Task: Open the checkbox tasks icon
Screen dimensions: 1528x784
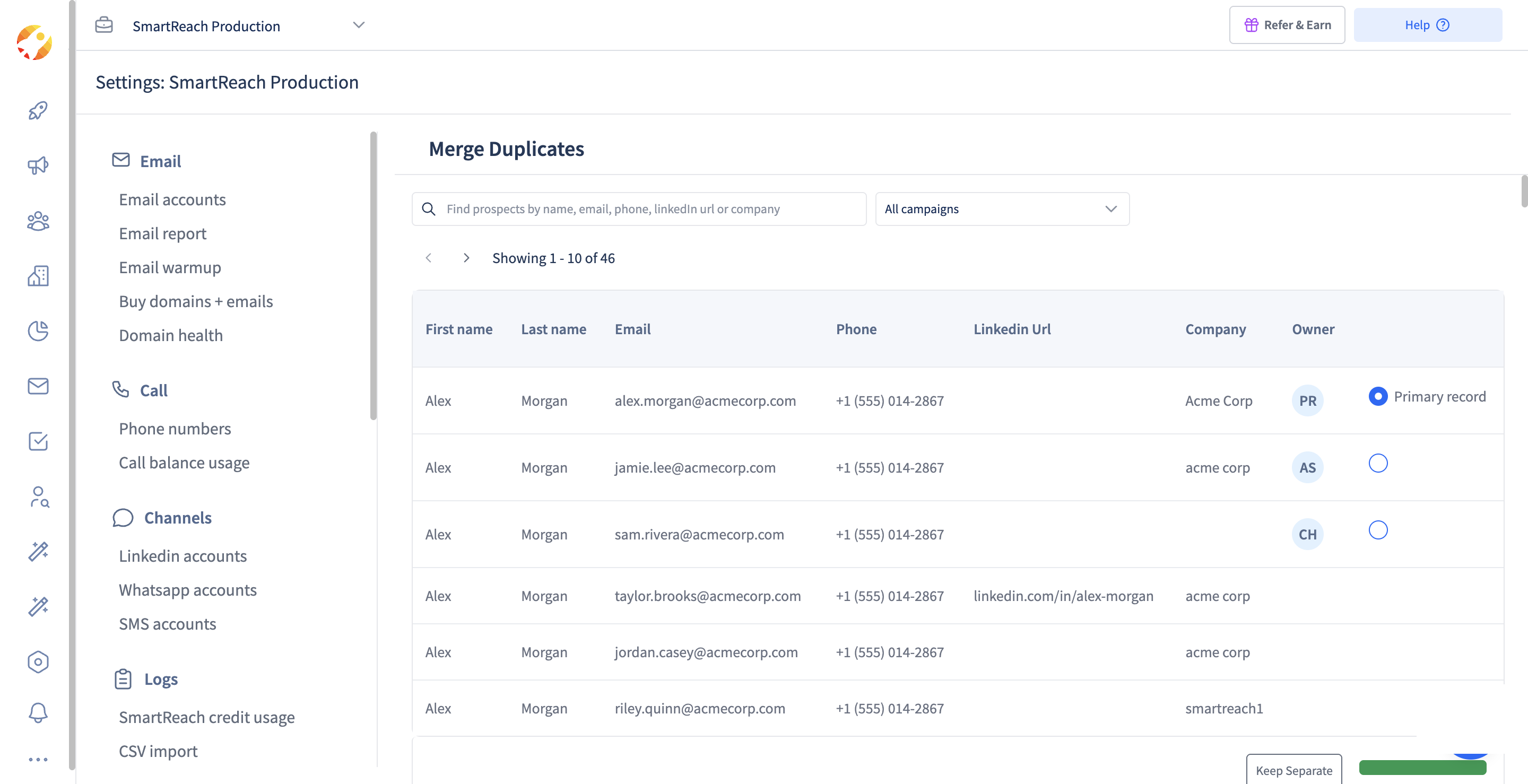Action: (x=38, y=441)
